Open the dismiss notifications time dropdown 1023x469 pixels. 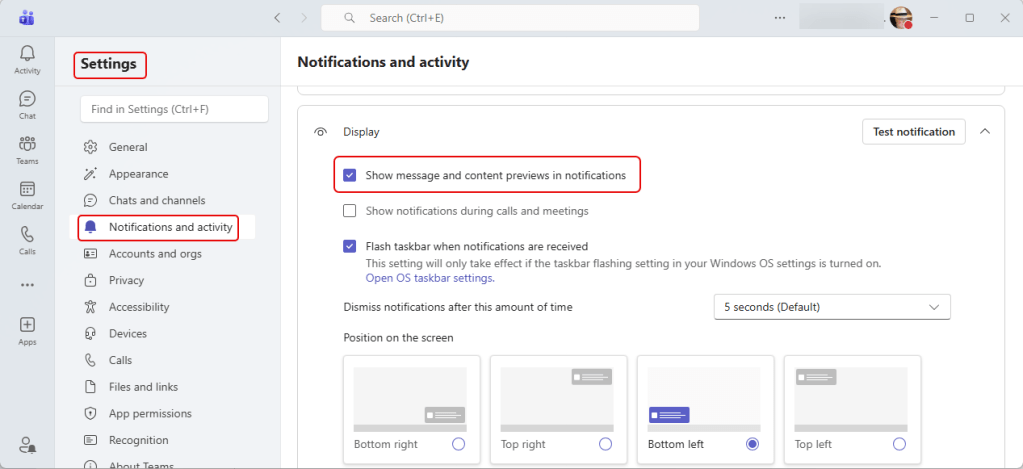tap(831, 307)
